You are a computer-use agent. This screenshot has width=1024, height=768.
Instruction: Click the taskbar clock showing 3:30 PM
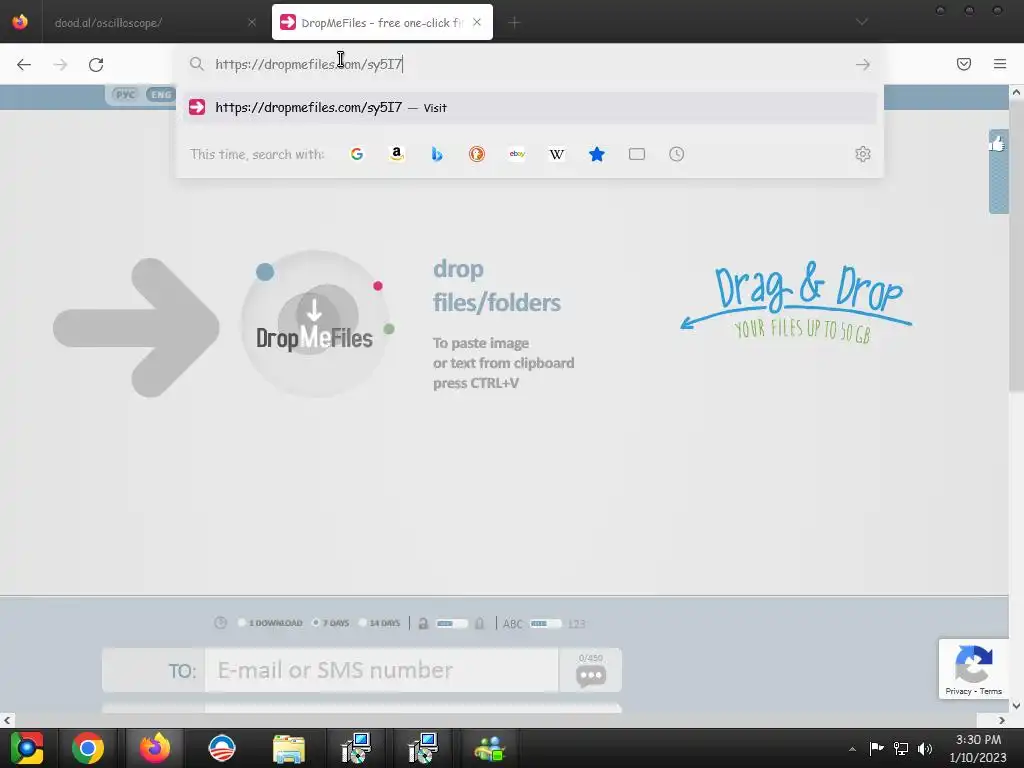point(978,748)
